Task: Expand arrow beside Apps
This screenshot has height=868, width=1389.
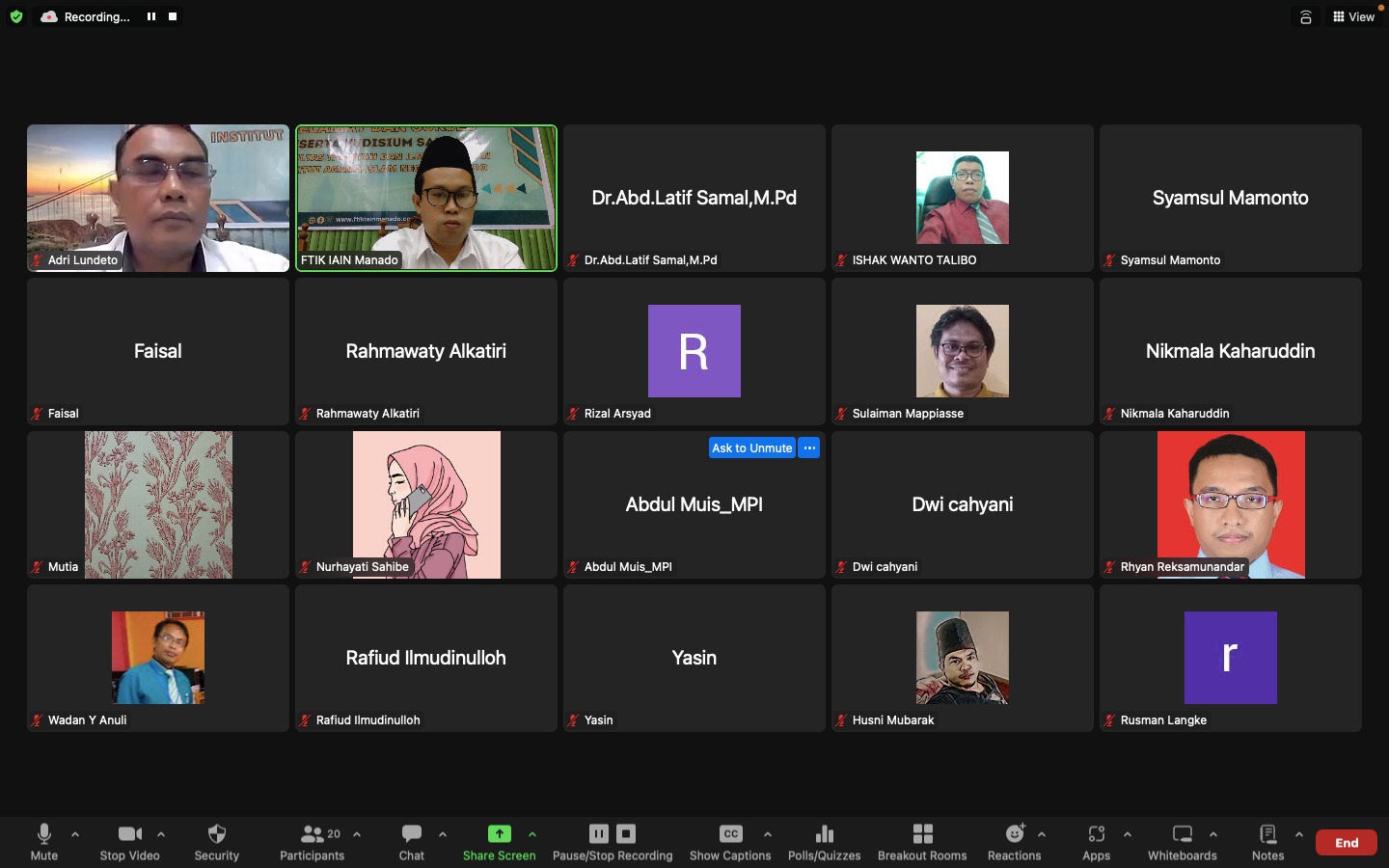Action: [1128, 834]
